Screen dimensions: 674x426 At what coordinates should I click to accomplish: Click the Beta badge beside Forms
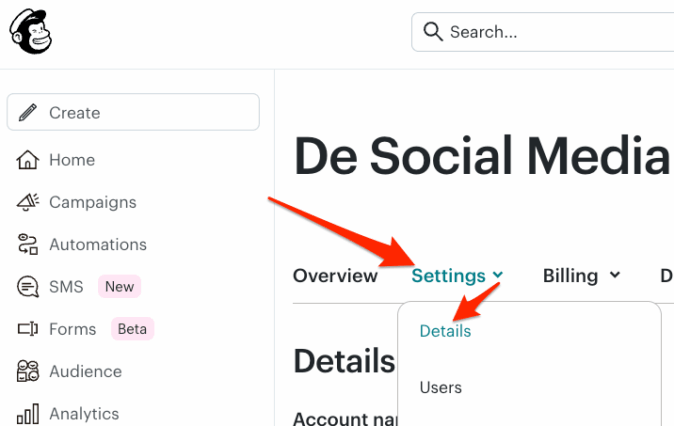132,329
